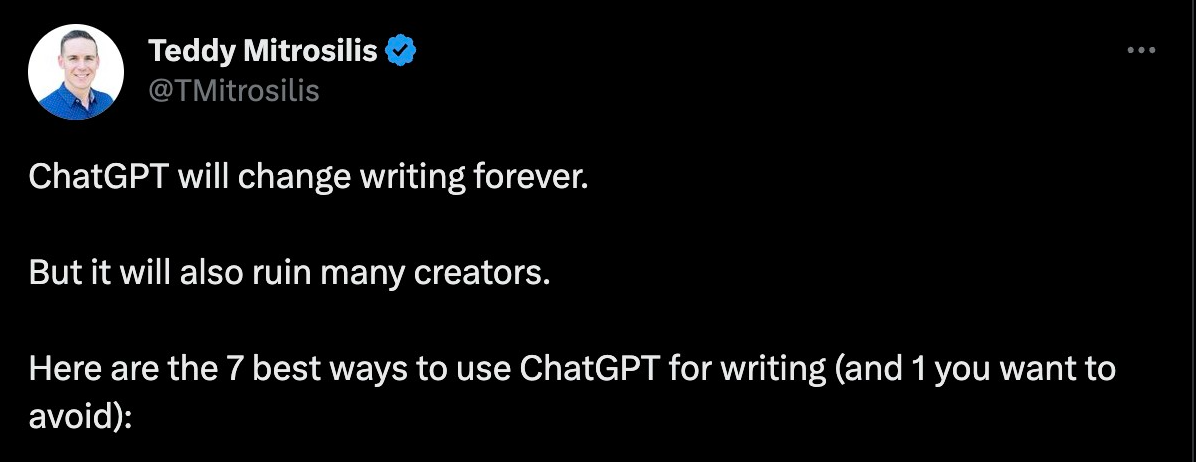Image resolution: width=1196 pixels, height=462 pixels.
Task: Click the word "But" starting the second sentence
Action: point(50,273)
